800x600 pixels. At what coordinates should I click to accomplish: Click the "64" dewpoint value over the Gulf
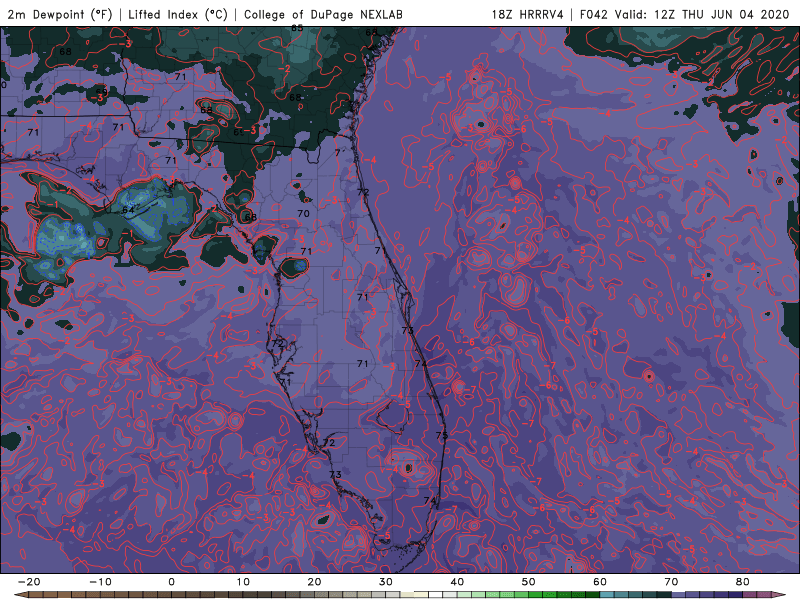click(x=128, y=210)
